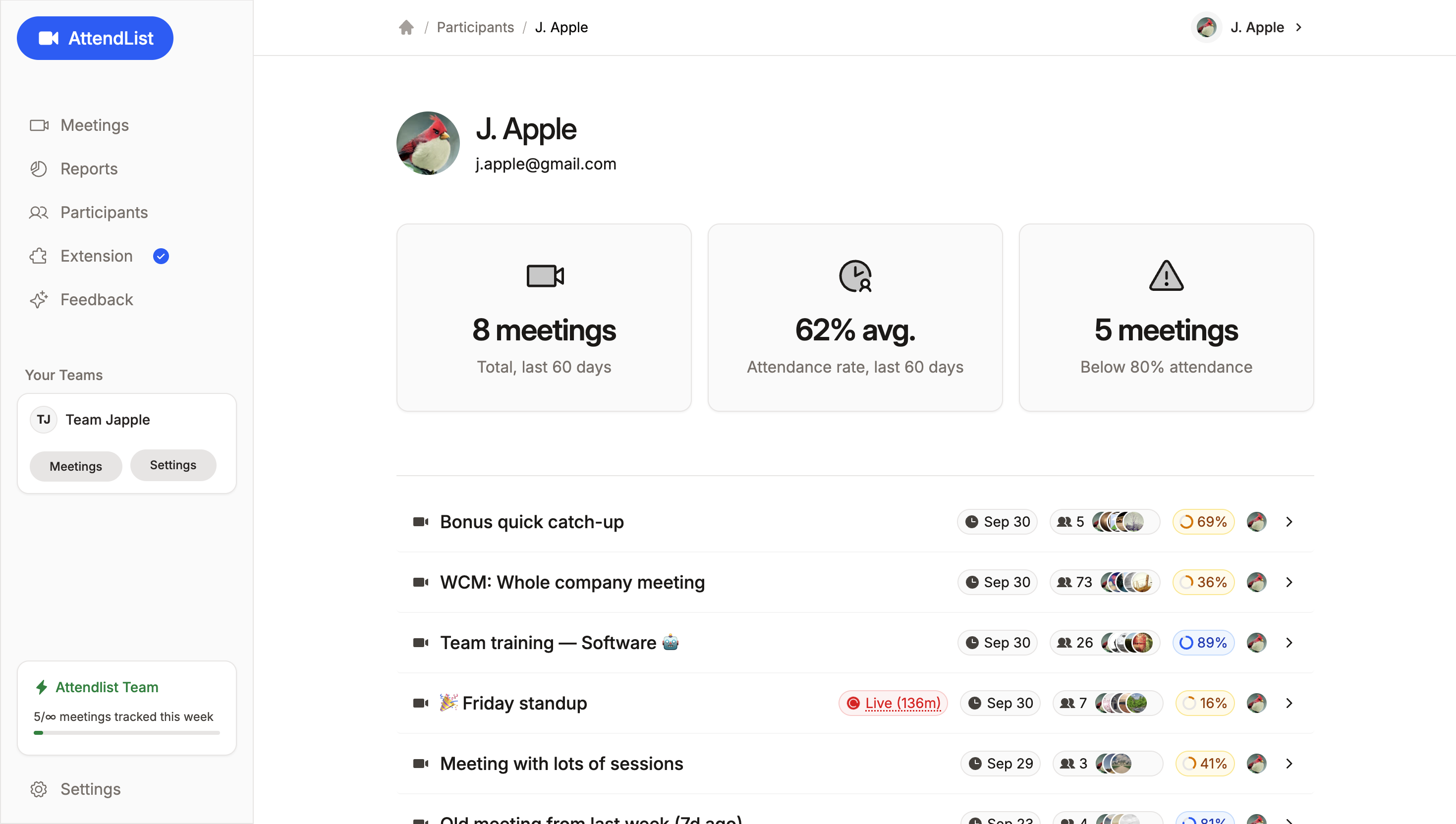Open the Meetings section via camera icon
1456x824 pixels.
[x=39, y=125]
